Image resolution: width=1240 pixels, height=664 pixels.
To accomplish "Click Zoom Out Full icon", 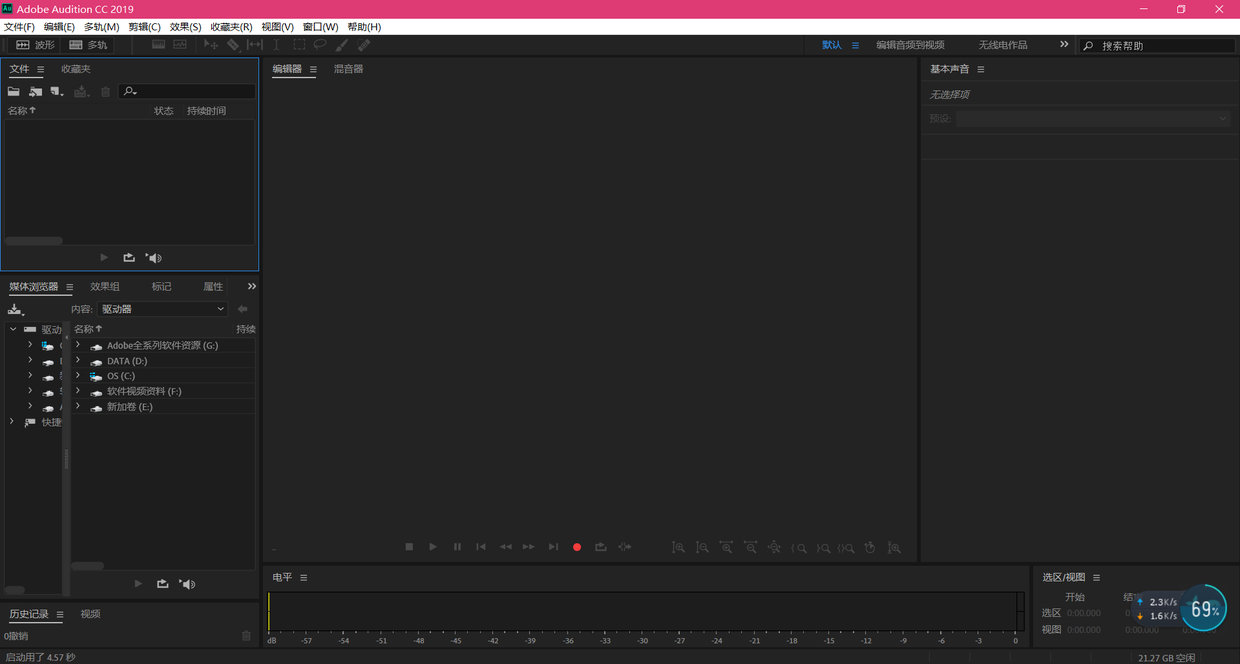I will tap(774, 547).
